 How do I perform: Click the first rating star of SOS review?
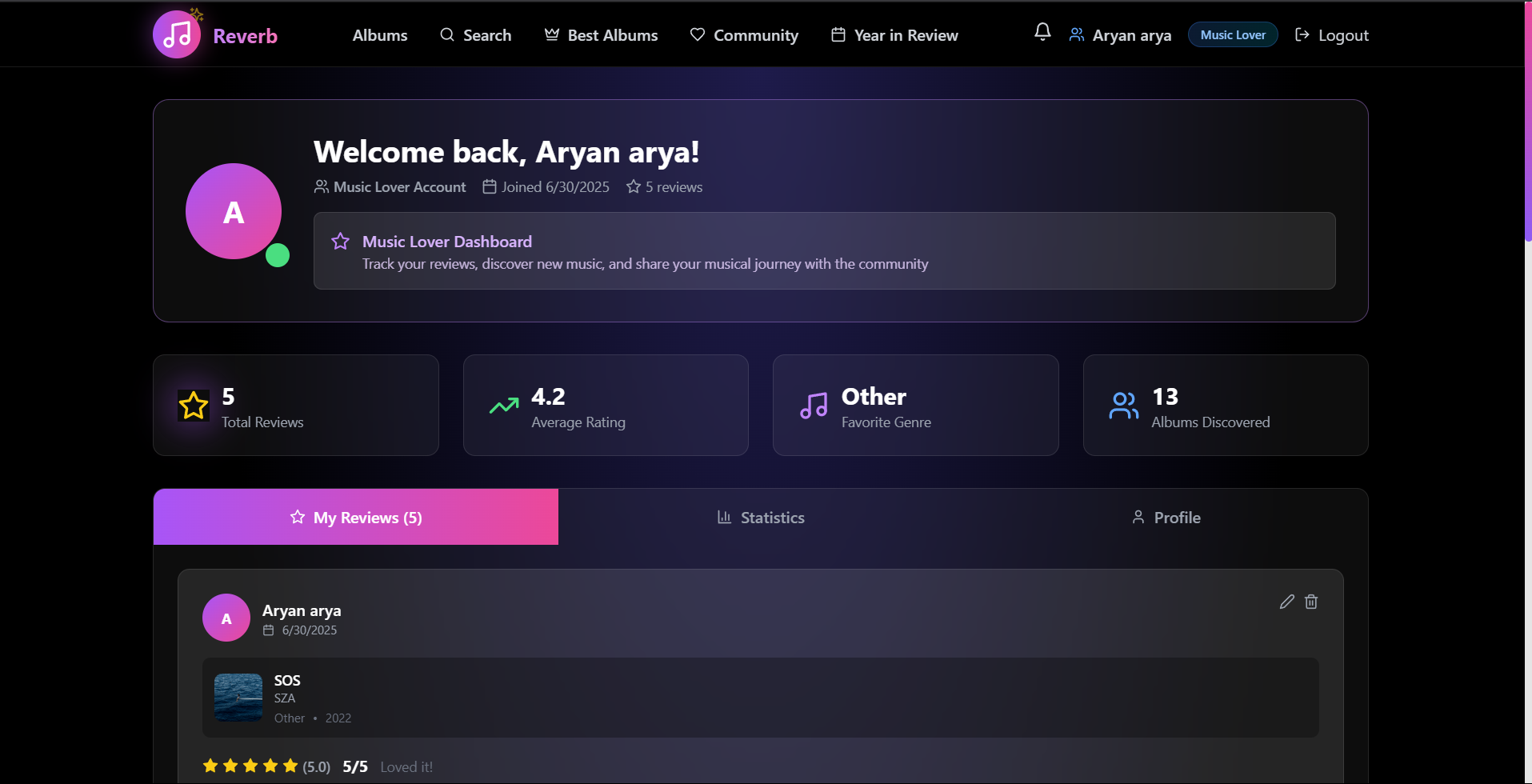coord(210,766)
